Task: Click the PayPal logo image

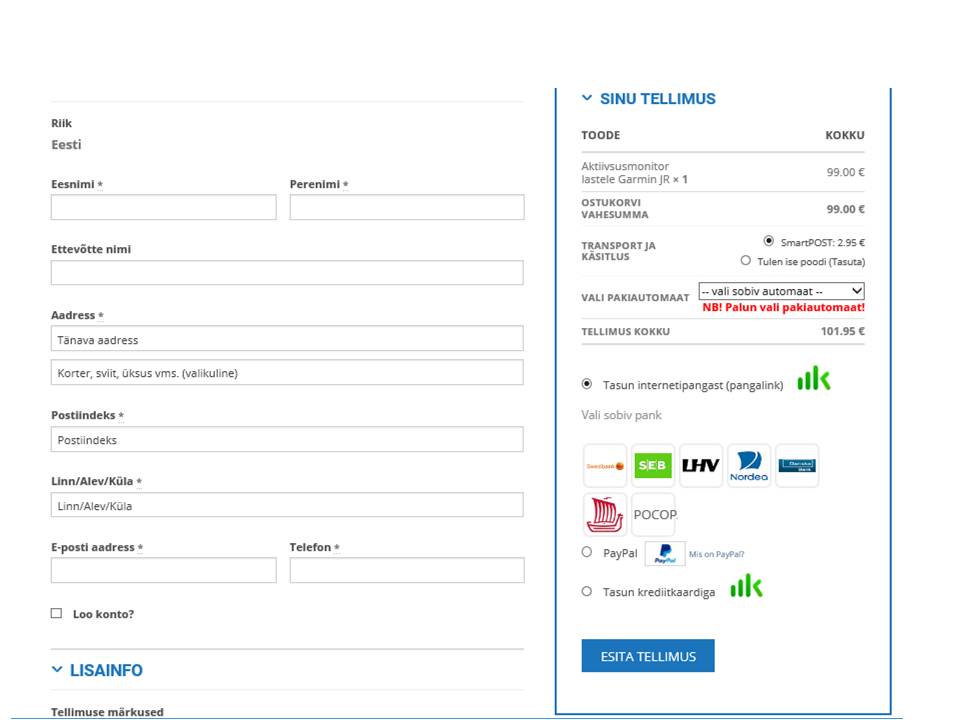Action: tap(665, 554)
